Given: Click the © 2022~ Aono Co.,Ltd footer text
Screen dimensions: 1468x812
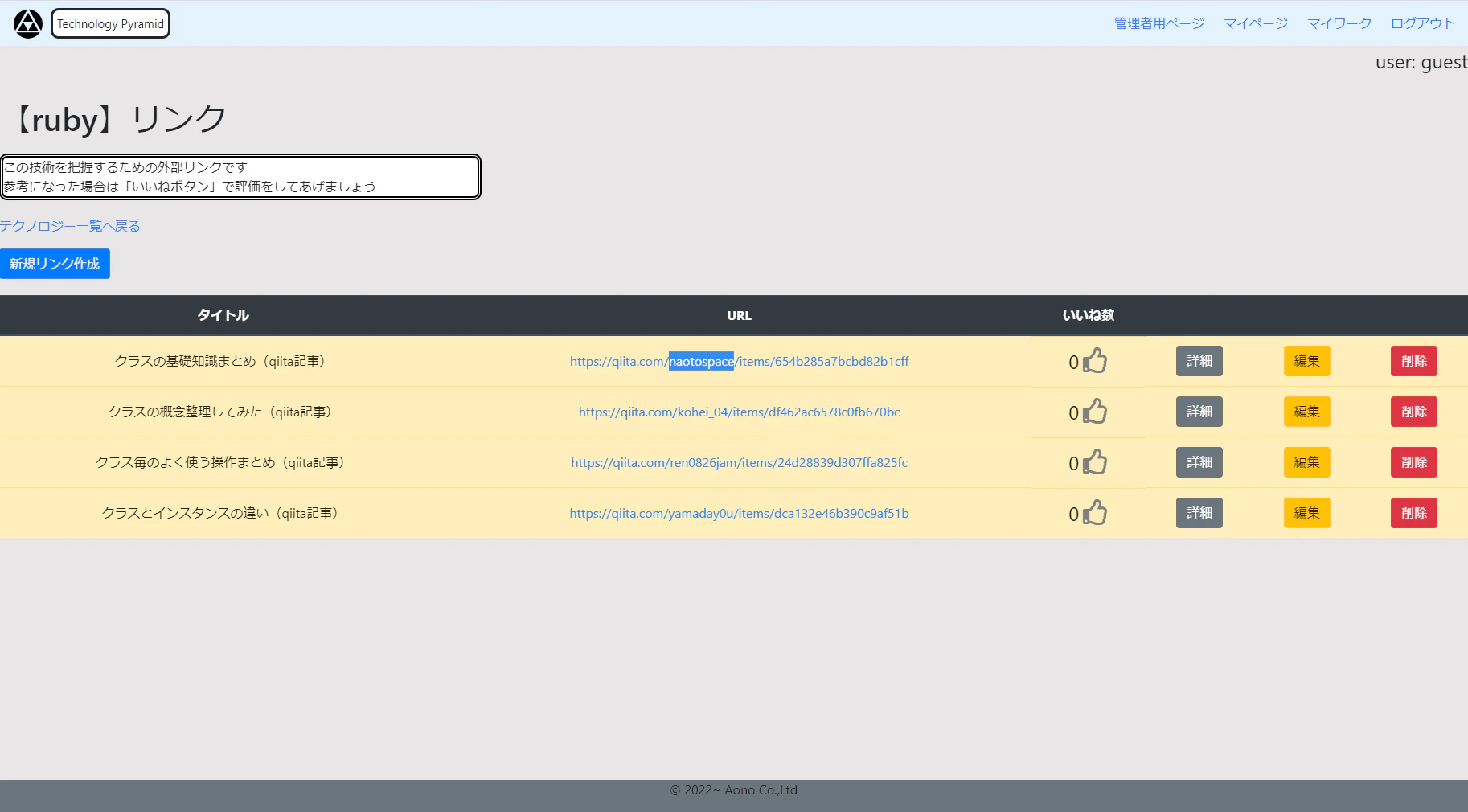Looking at the screenshot, I should point(734,790).
